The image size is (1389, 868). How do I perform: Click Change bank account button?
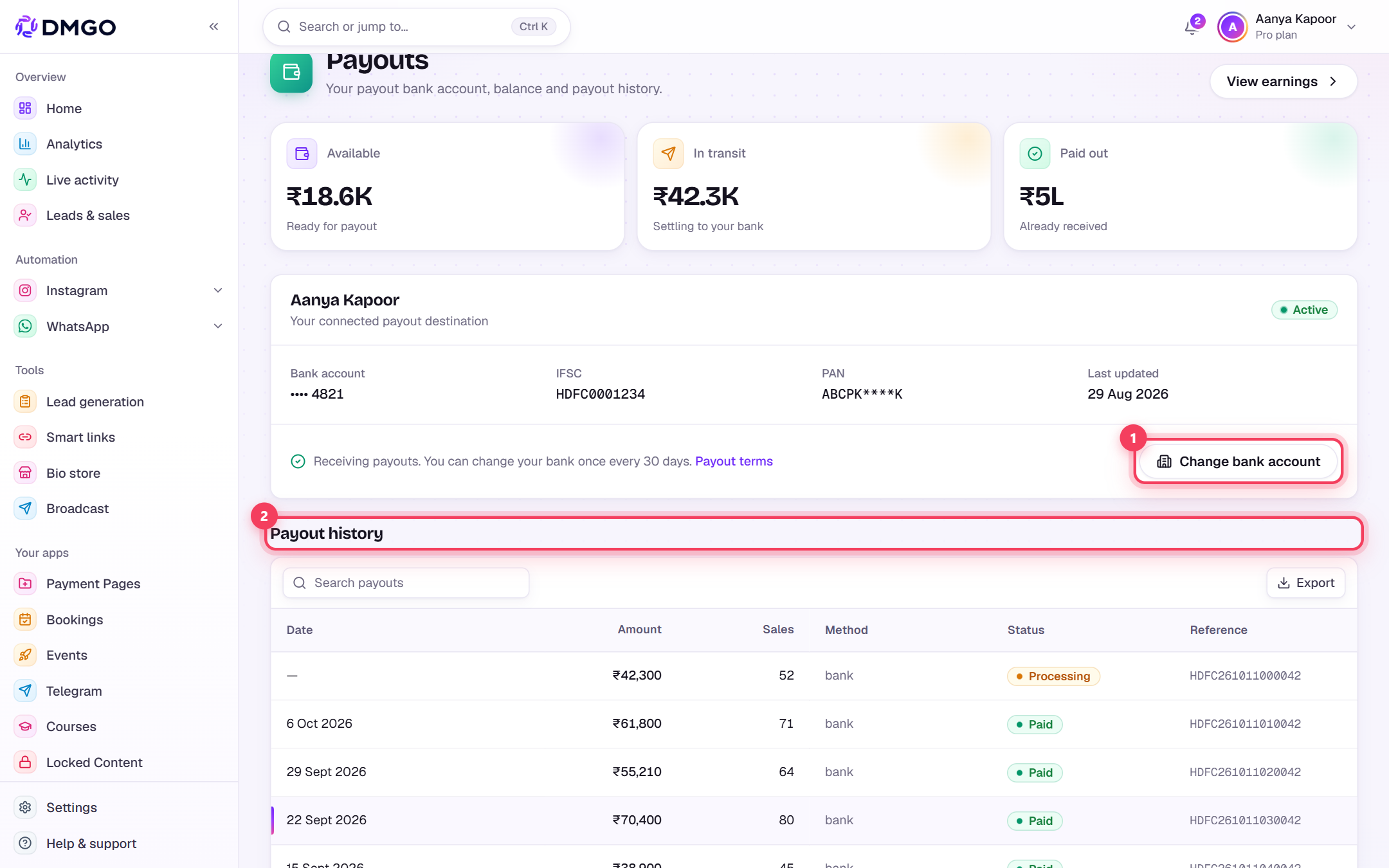[x=1238, y=462]
